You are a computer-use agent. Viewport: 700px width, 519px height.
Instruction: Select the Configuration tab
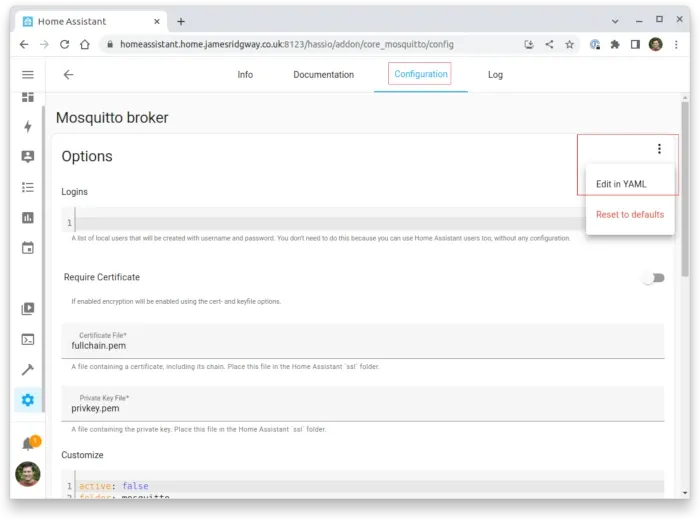coord(421,74)
